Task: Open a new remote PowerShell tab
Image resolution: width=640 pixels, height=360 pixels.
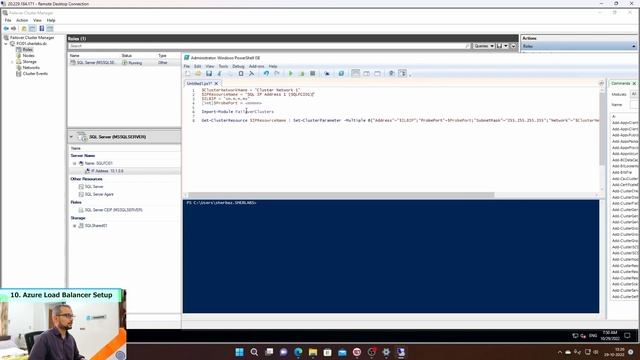Action: coord(327,73)
